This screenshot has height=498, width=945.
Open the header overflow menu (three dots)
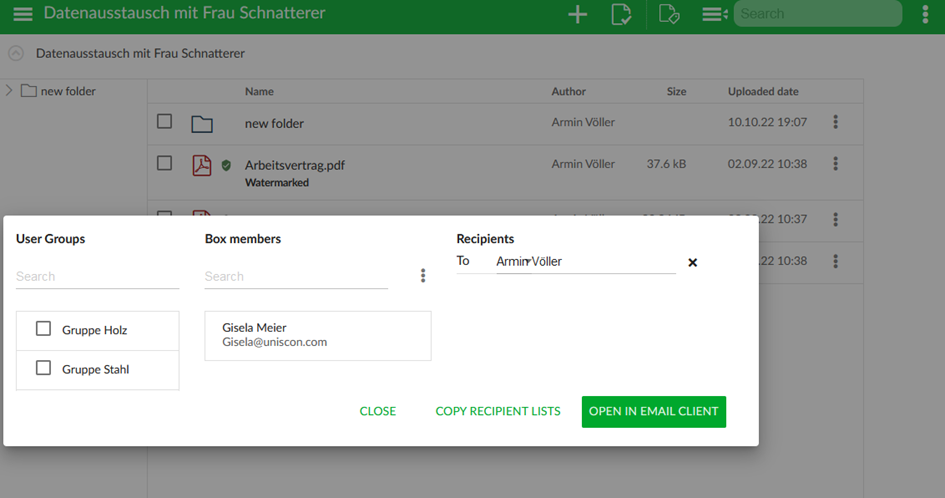[x=925, y=14]
